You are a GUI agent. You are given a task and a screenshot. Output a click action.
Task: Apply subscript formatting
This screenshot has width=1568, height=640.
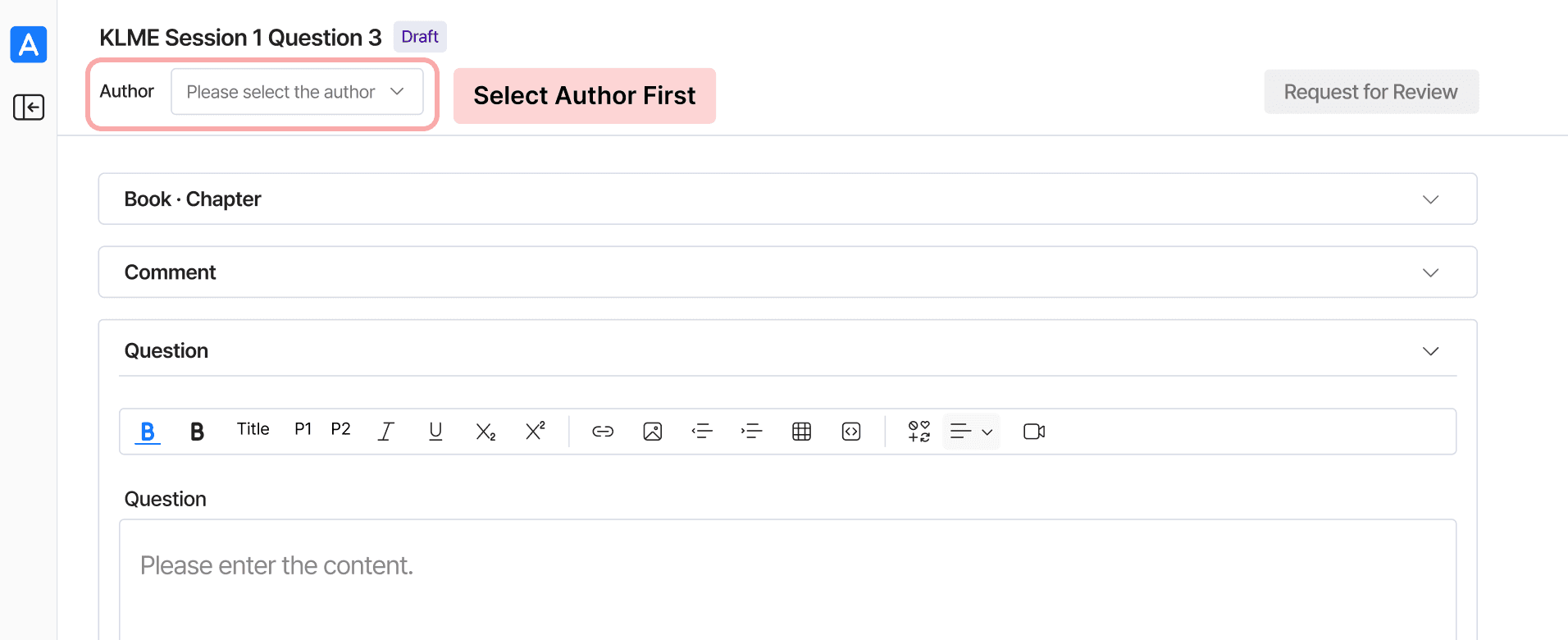[x=485, y=432]
